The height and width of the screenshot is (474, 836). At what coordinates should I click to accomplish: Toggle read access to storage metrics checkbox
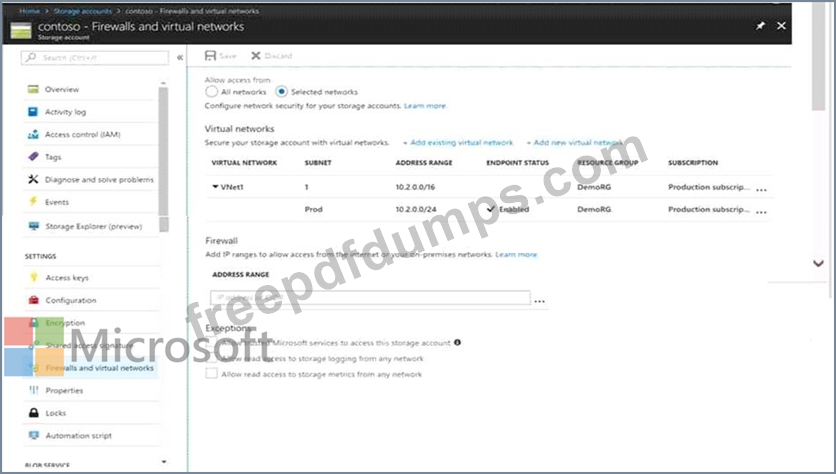[211, 374]
